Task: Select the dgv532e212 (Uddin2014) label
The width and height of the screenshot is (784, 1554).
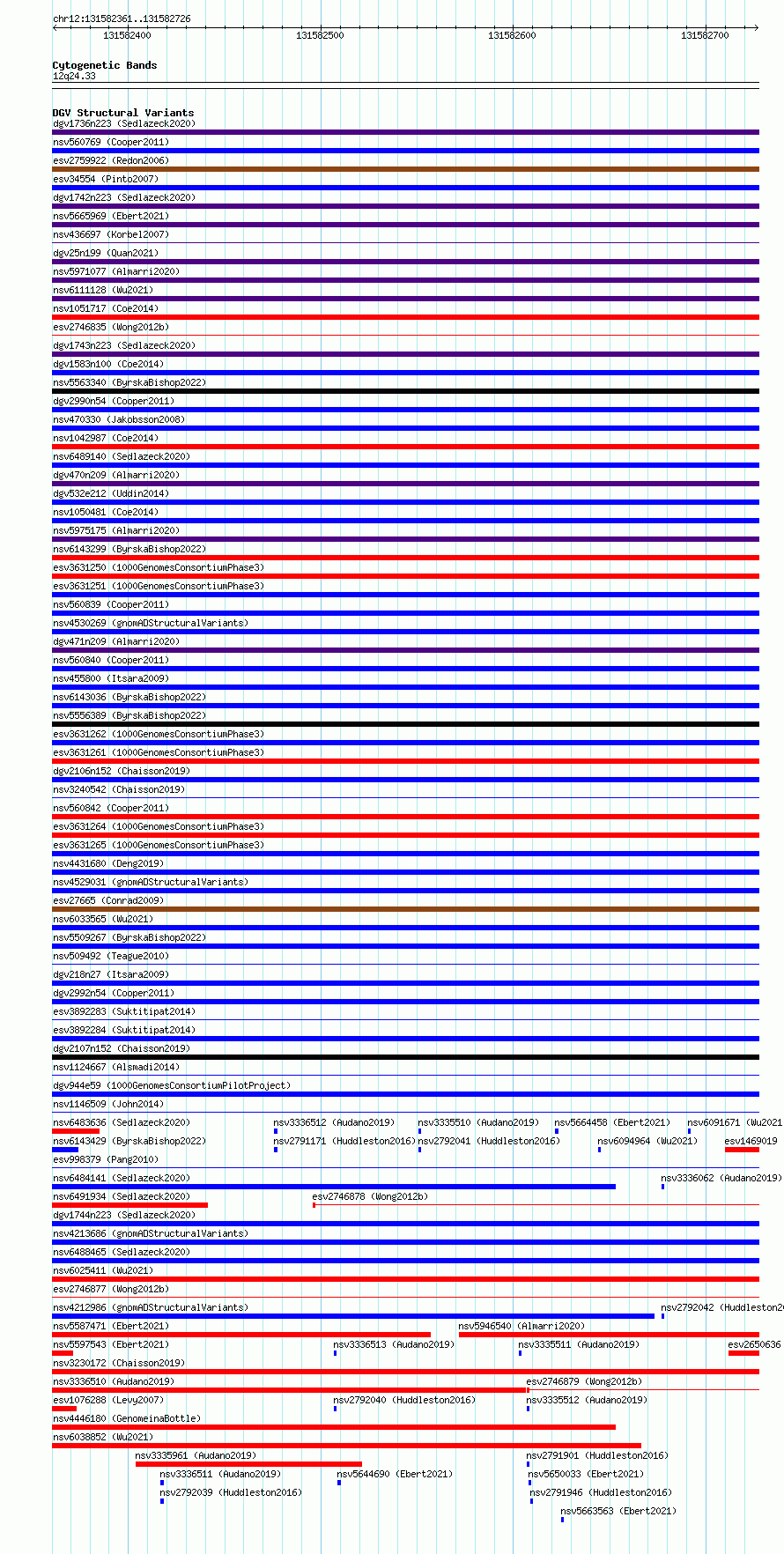Action: (x=111, y=493)
